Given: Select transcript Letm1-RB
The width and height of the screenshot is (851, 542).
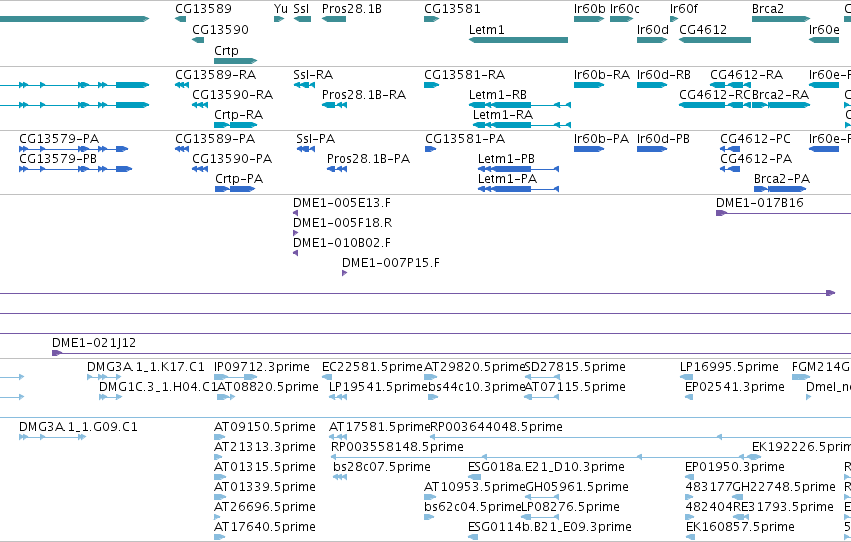Looking at the screenshot, I should pos(520,105).
